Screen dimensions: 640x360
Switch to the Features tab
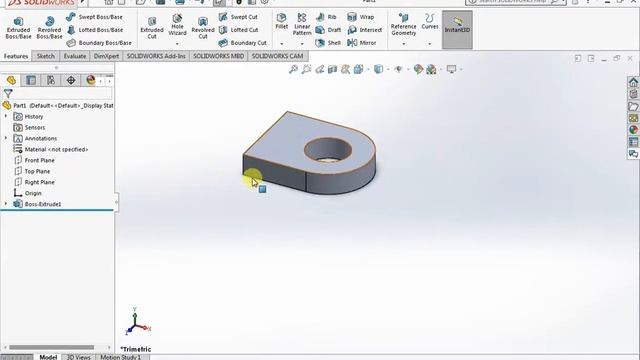(x=16, y=56)
